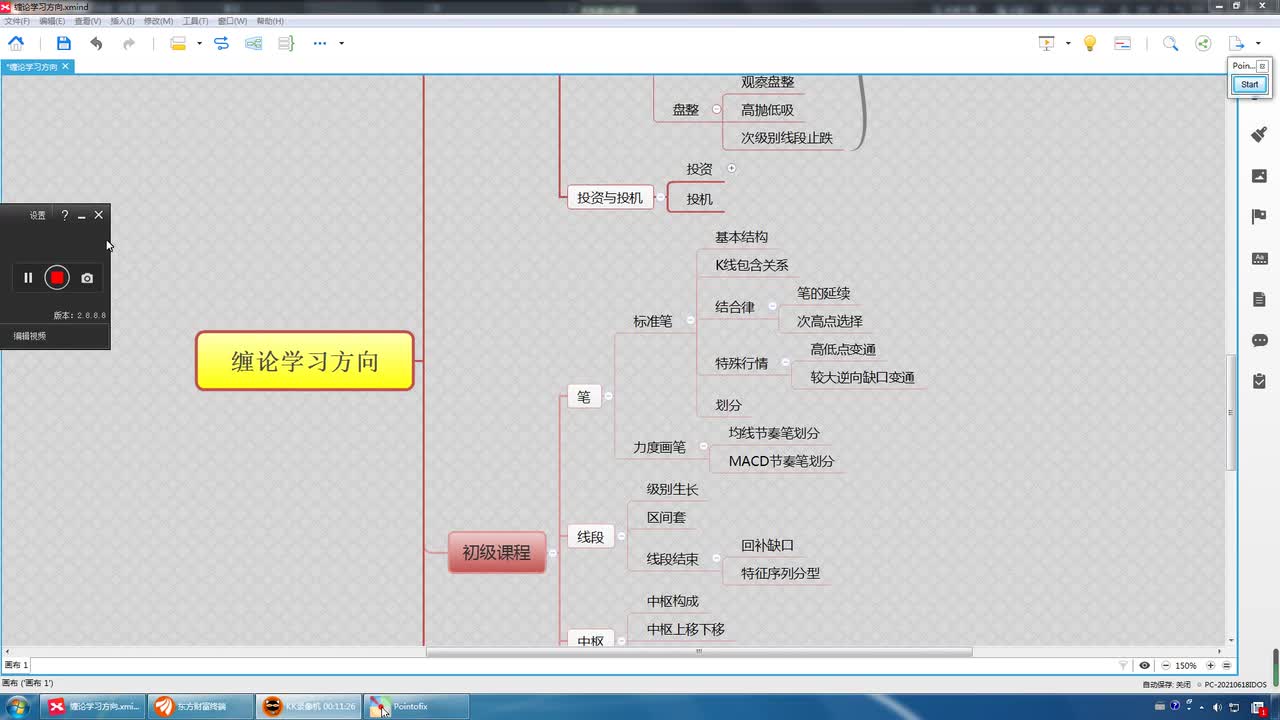Image resolution: width=1280 pixels, height=720 pixels.
Task: Collapse the 线段结束 branch
Action: (x=716, y=559)
